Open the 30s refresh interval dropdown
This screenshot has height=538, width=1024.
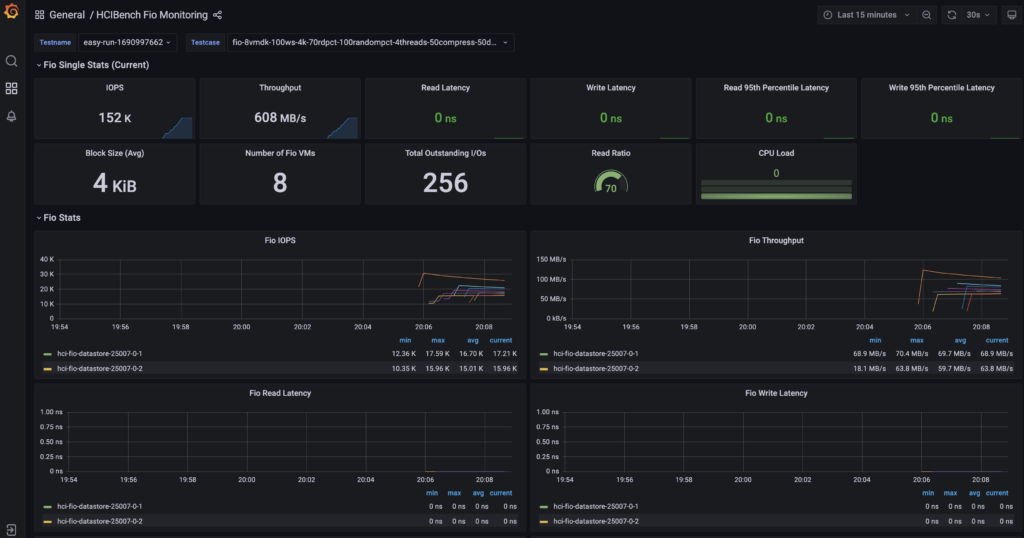click(x=978, y=15)
